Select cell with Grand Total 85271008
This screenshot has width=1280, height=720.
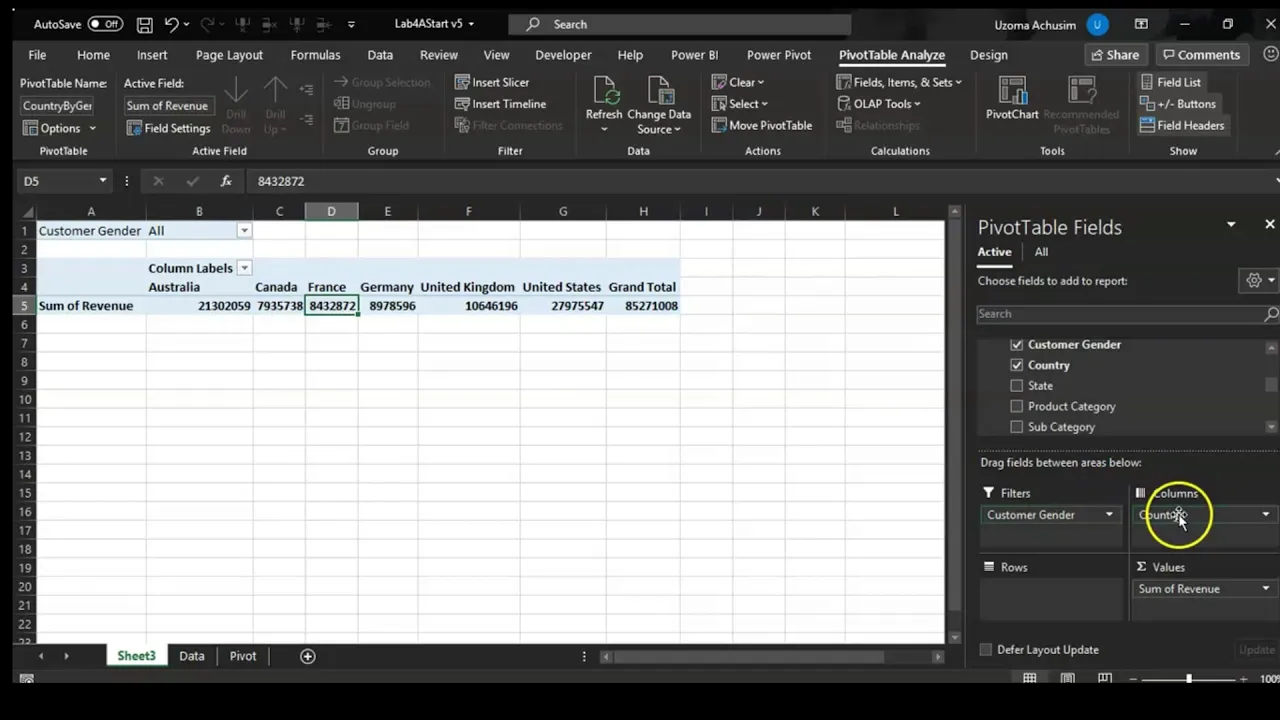[x=643, y=306]
